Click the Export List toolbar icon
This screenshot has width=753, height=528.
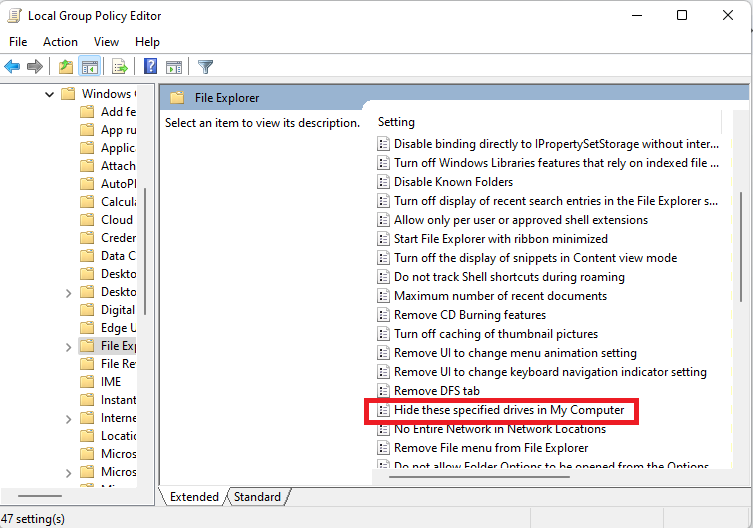coord(120,66)
